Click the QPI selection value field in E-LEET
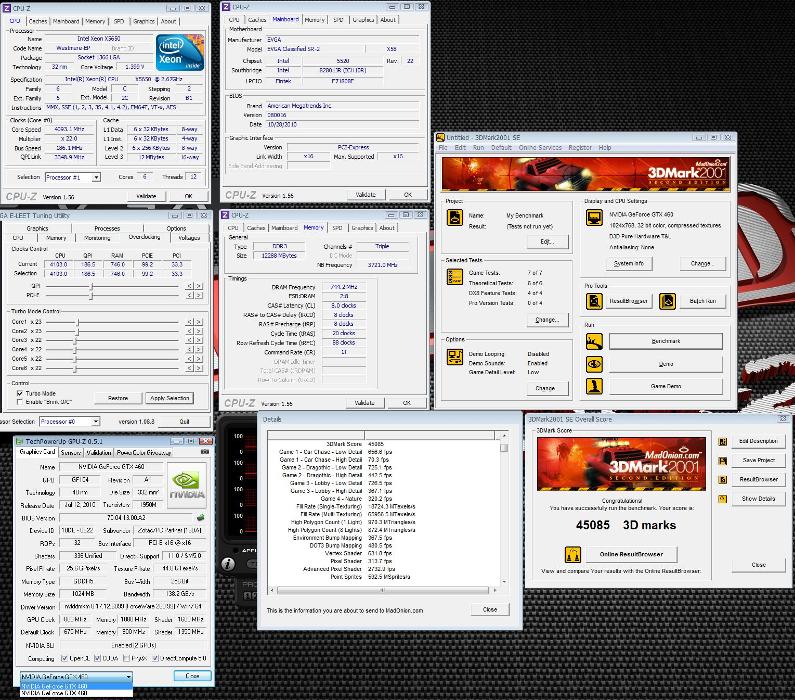795x700 pixels. pyautogui.click(x=88, y=273)
